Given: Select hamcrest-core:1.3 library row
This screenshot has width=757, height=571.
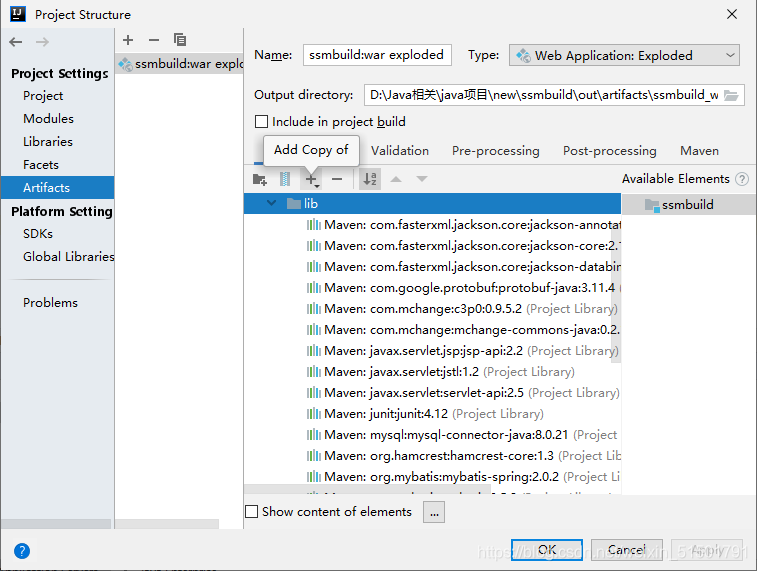Looking at the screenshot, I should coord(432,456).
